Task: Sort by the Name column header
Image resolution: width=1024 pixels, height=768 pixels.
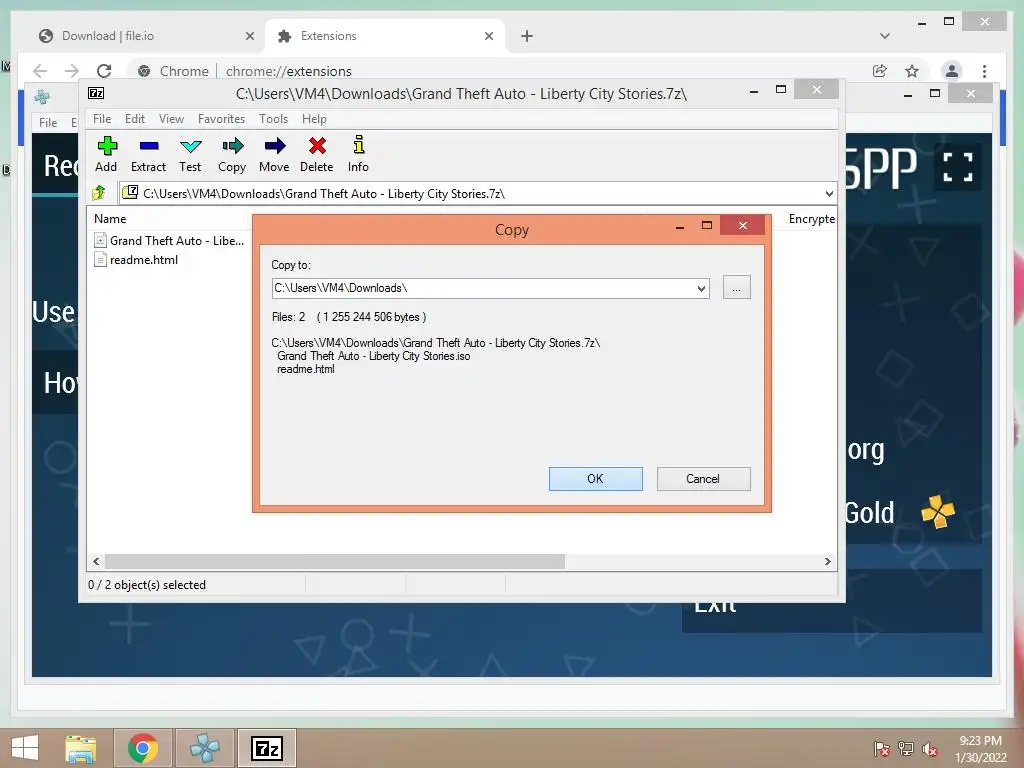Action: [x=110, y=219]
